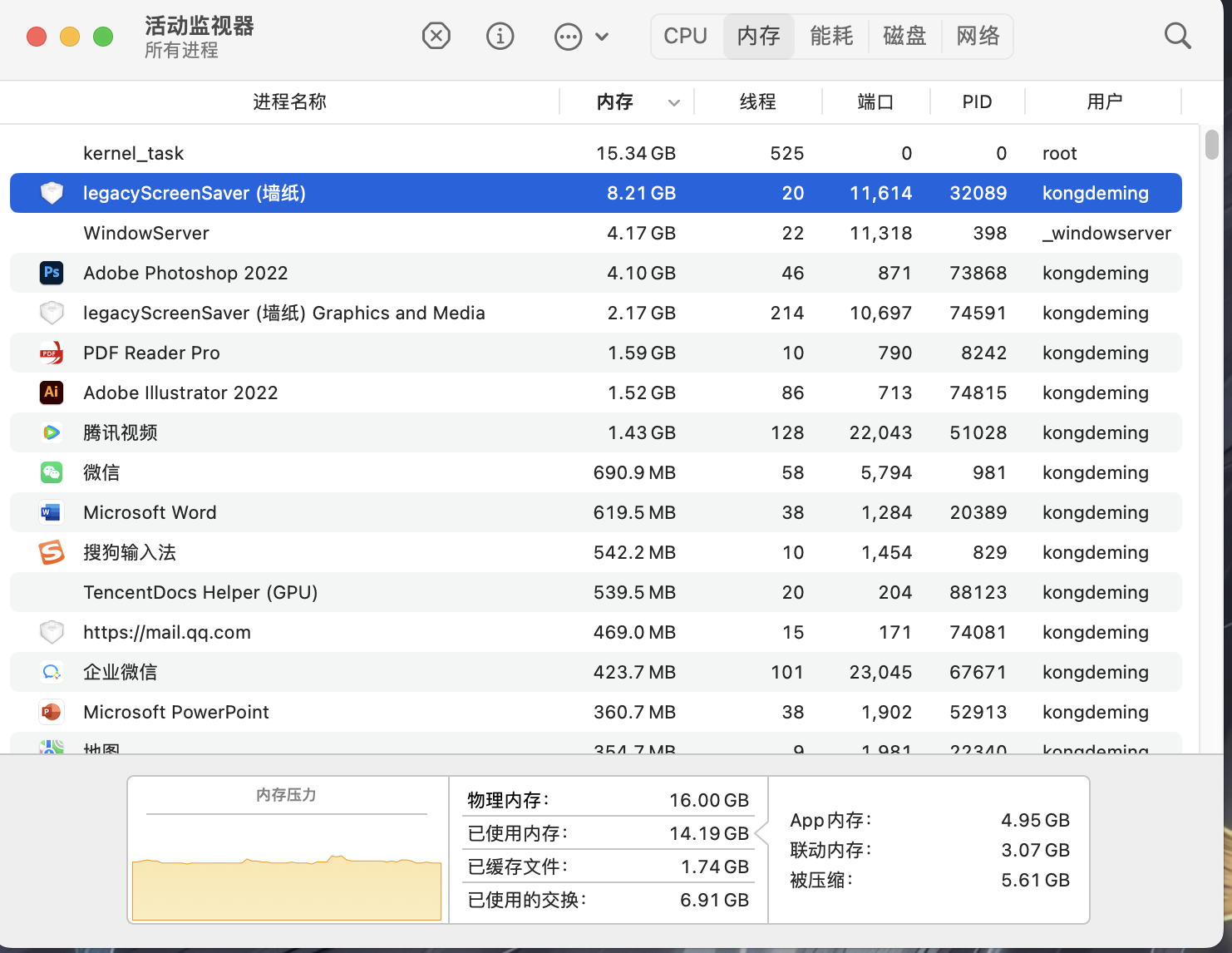Screen dimensions: 1232x953
Task: Open the 磁盘 tab
Action: click(904, 36)
